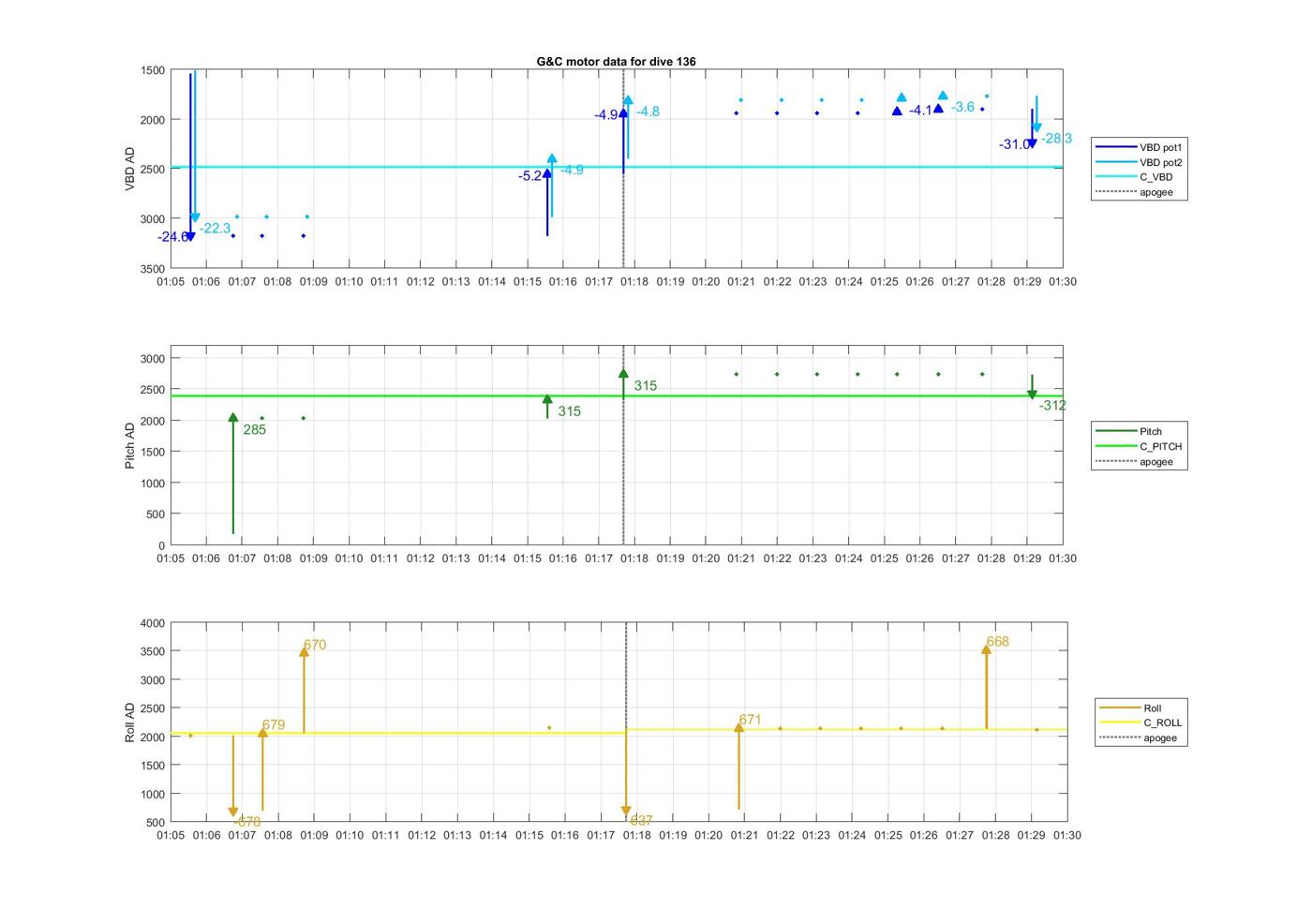Select the 'Pitch' legend entry
Screen dimensions: 1312x924
(1129, 431)
